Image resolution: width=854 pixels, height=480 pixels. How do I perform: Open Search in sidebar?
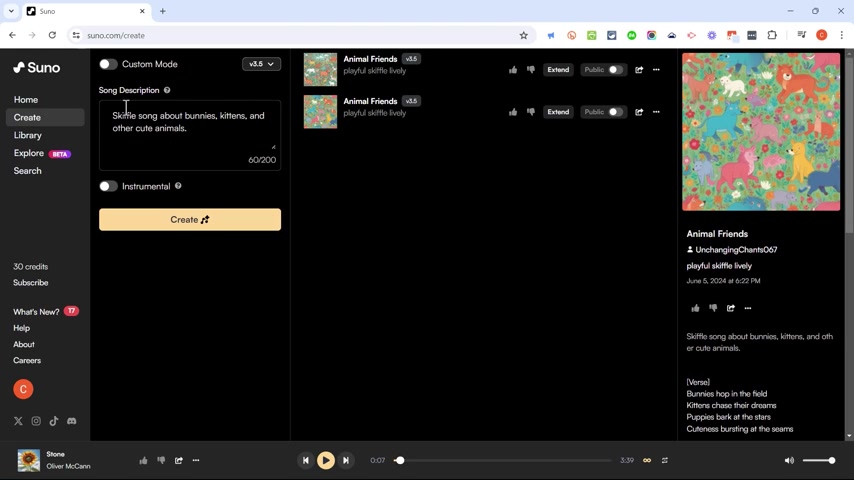[x=27, y=171]
